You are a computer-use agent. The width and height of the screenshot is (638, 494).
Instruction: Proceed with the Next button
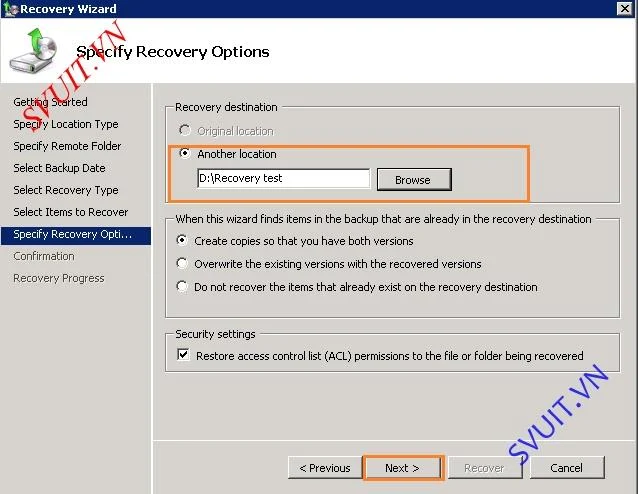coord(402,468)
